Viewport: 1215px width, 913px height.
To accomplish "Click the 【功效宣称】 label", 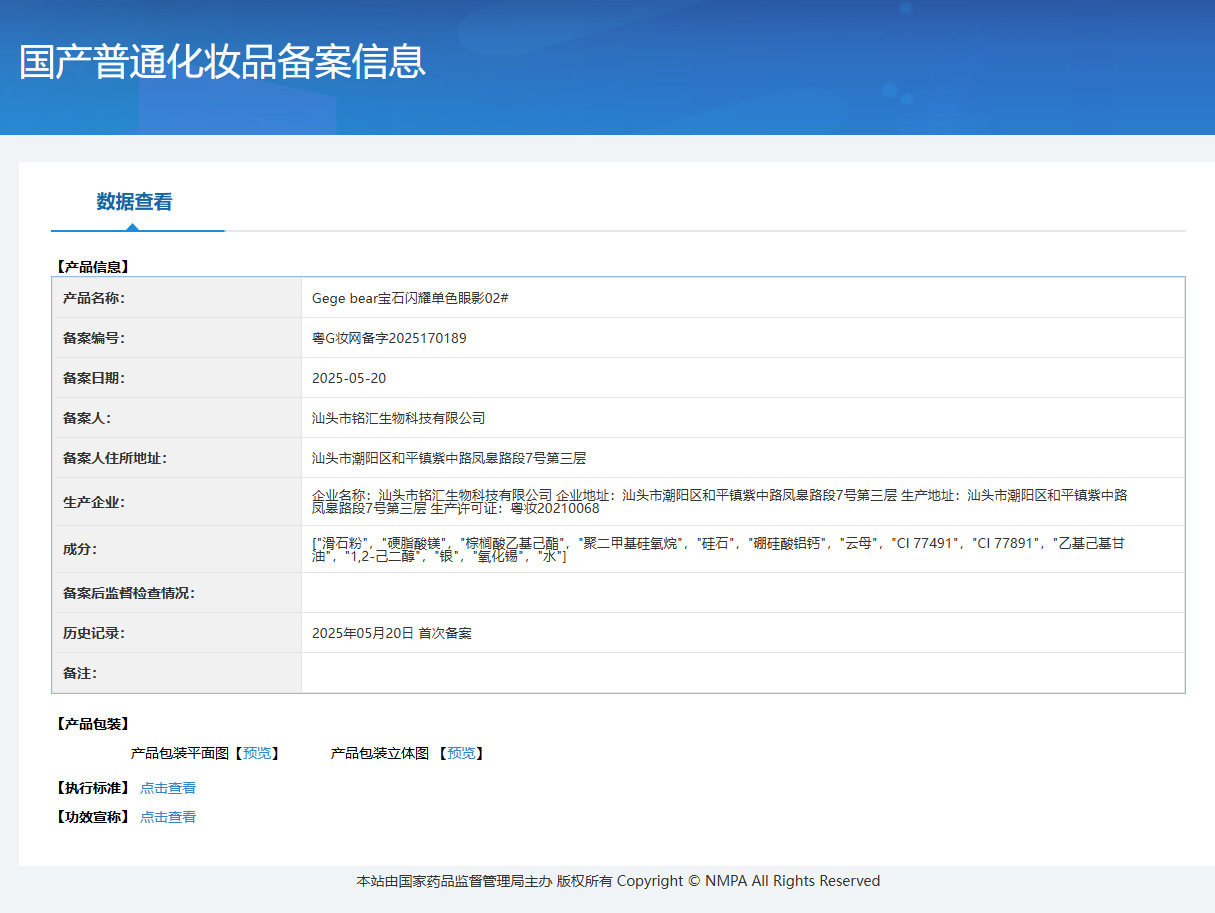I will click(x=93, y=817).
